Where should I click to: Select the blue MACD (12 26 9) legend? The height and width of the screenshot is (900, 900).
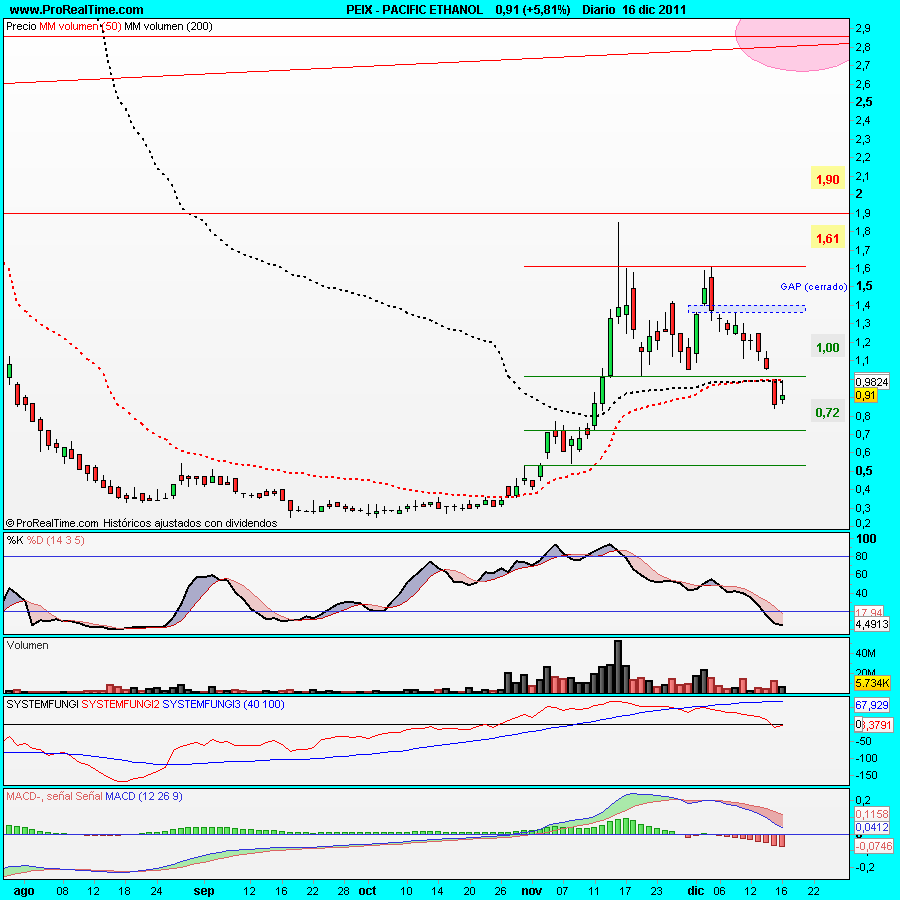143,796
